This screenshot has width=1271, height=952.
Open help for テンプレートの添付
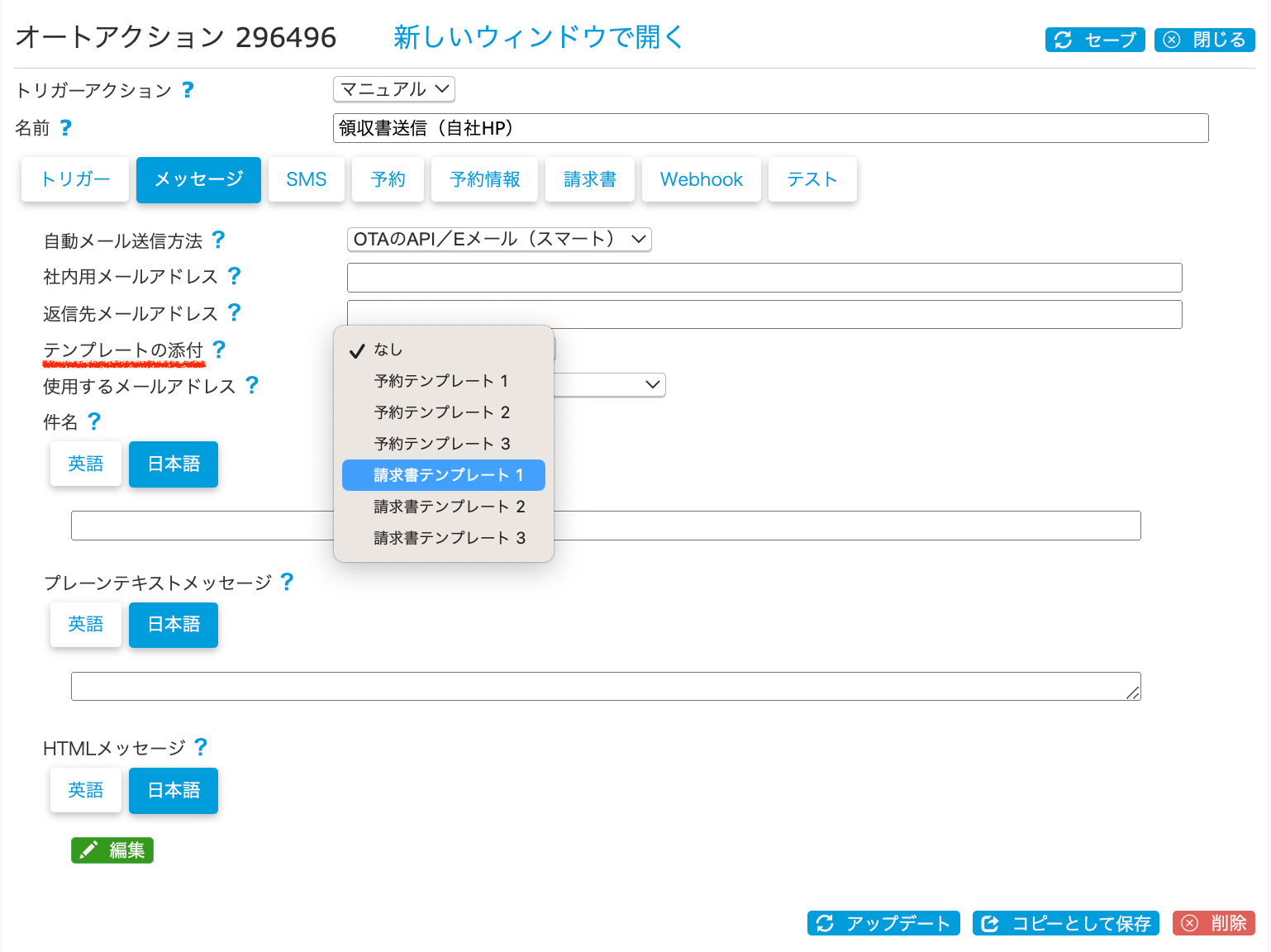219,350
